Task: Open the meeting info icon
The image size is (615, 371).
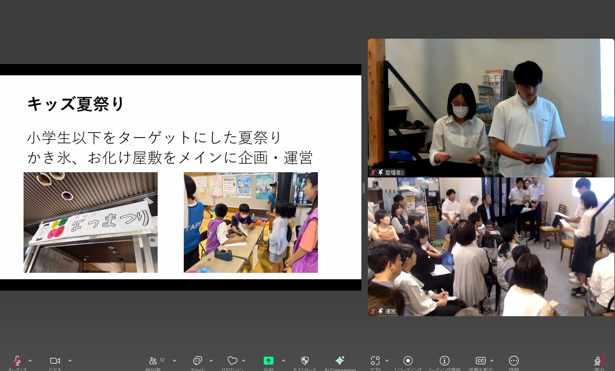Action: click(x=444, y=360)
